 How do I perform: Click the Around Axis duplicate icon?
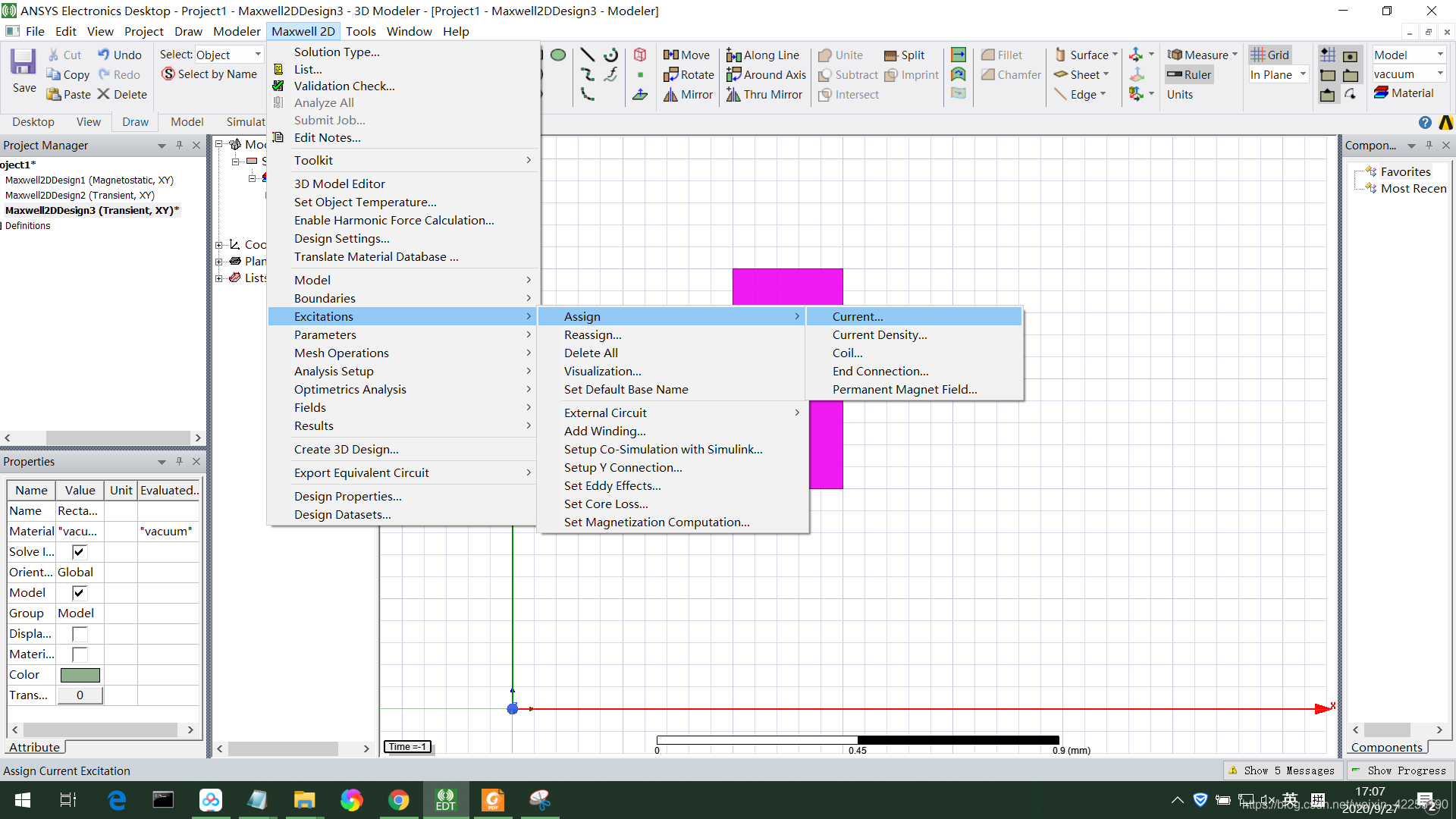733,75
